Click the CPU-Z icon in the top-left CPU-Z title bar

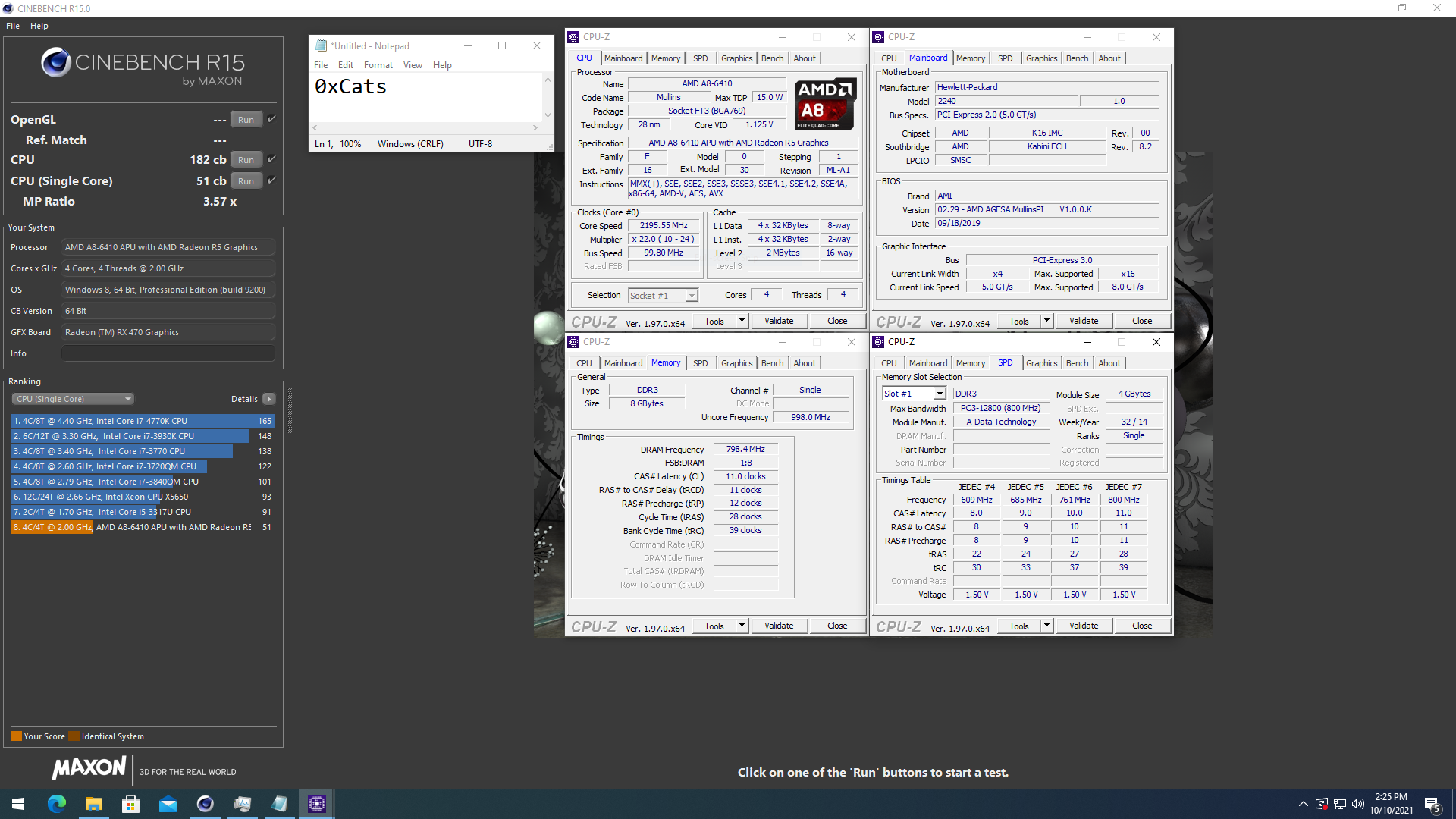pos(573,37)
